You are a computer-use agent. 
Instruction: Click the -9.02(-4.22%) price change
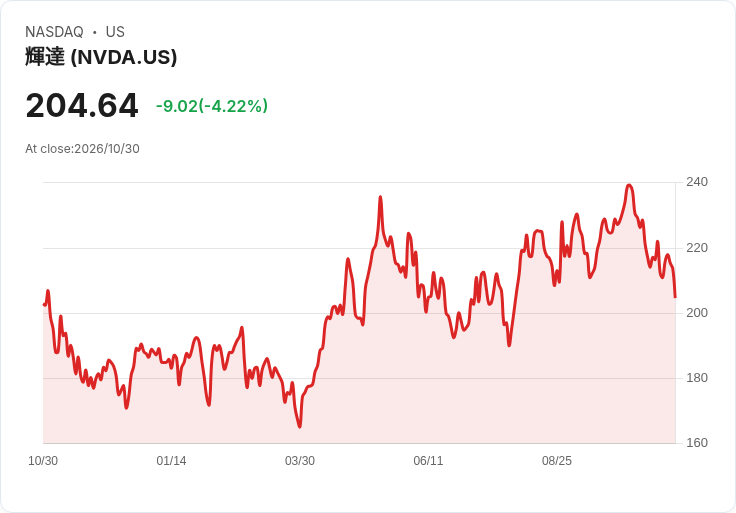coord(212,106)
